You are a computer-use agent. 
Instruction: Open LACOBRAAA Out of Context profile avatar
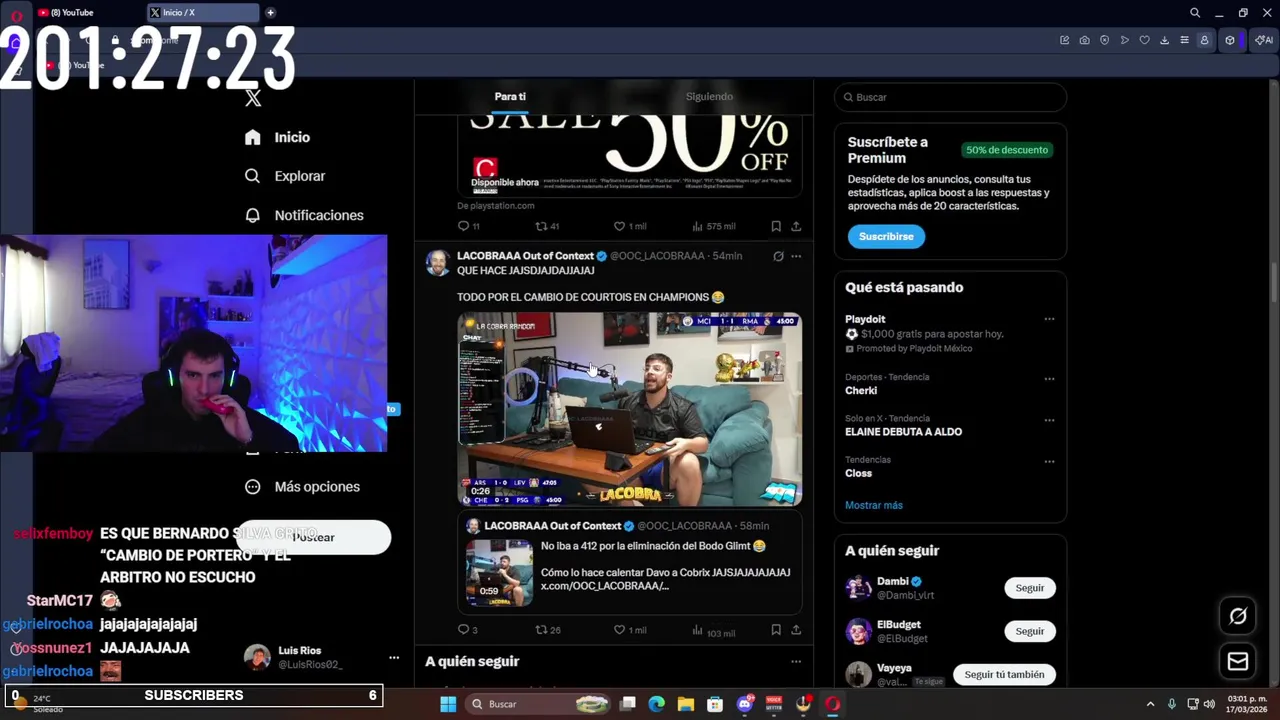[437, 263]
